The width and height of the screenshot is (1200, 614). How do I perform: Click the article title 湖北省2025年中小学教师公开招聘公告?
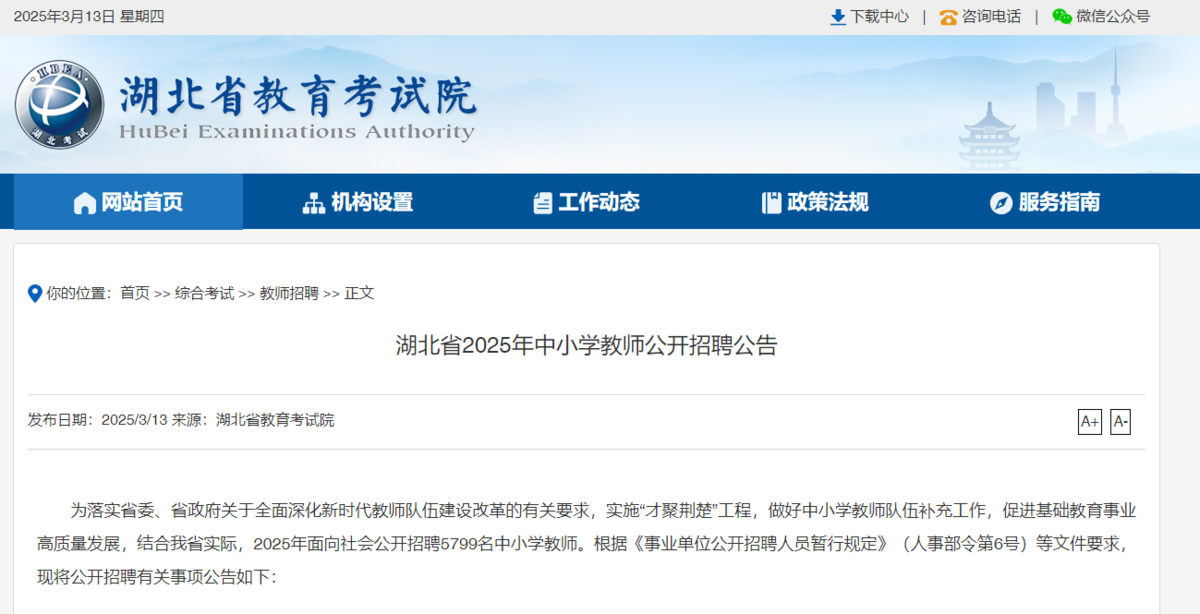click(x=586, y=346)
